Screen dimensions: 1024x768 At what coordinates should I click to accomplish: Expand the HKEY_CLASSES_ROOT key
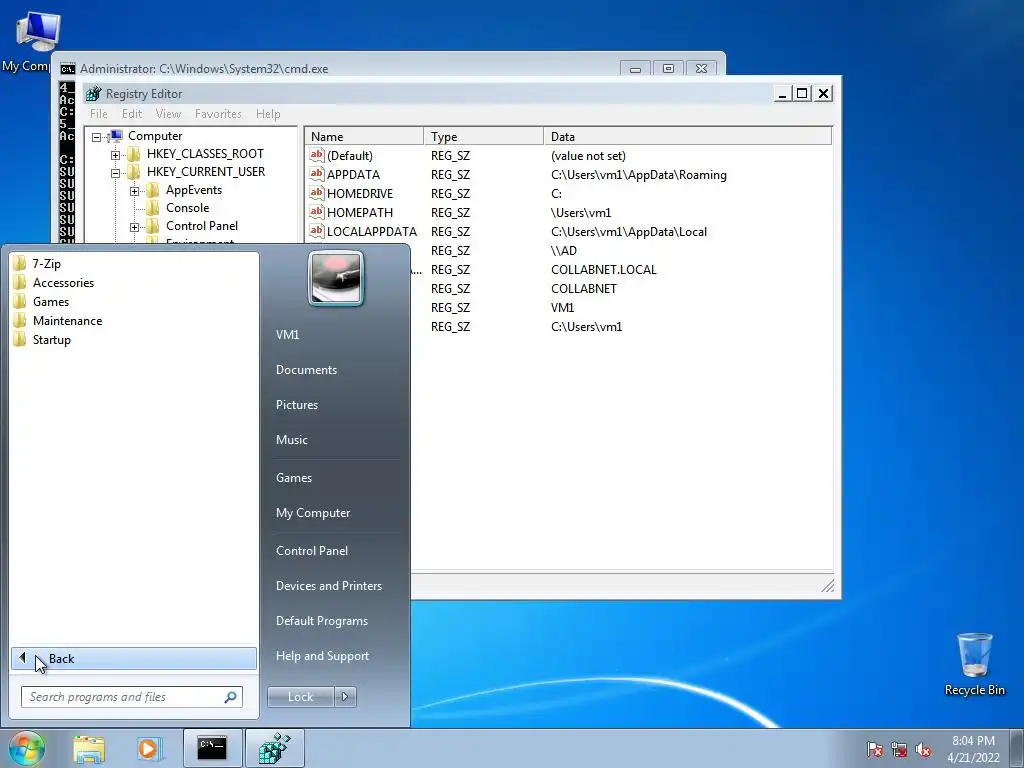tap(116, 155)
